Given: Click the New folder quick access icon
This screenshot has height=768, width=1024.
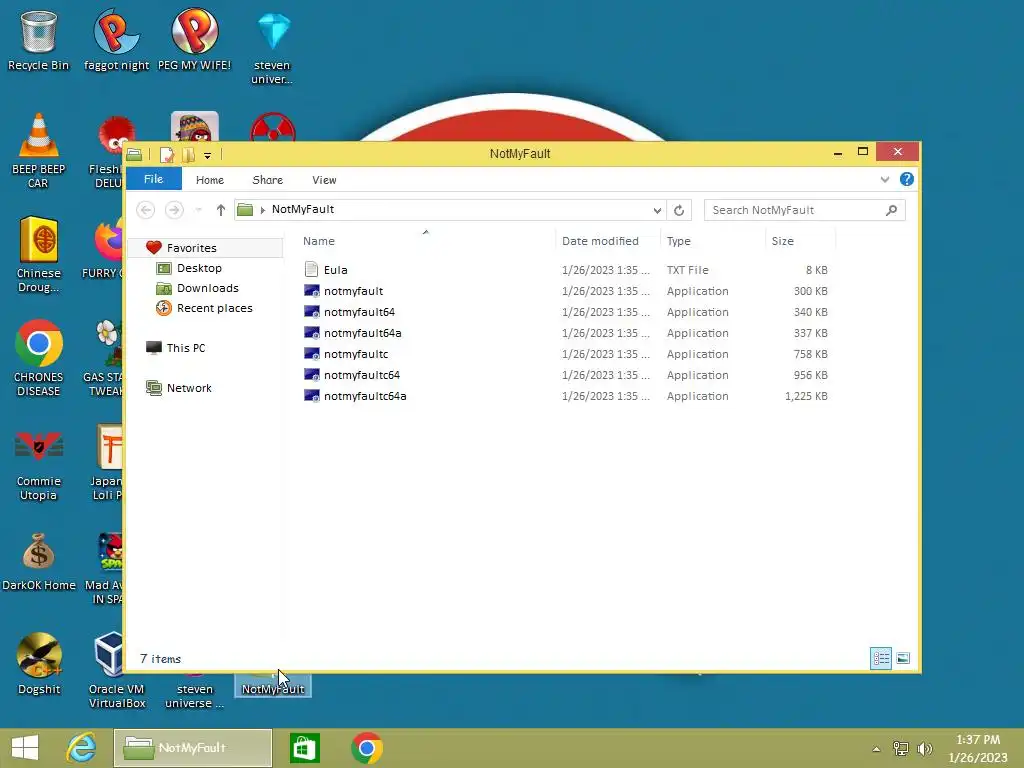Looking at the screenshot, I should 188,155.
